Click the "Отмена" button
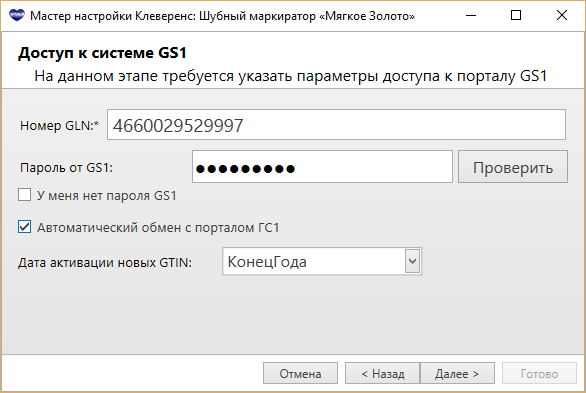The width and height of the screenshot is (586, 393). (x=300, y=373)
